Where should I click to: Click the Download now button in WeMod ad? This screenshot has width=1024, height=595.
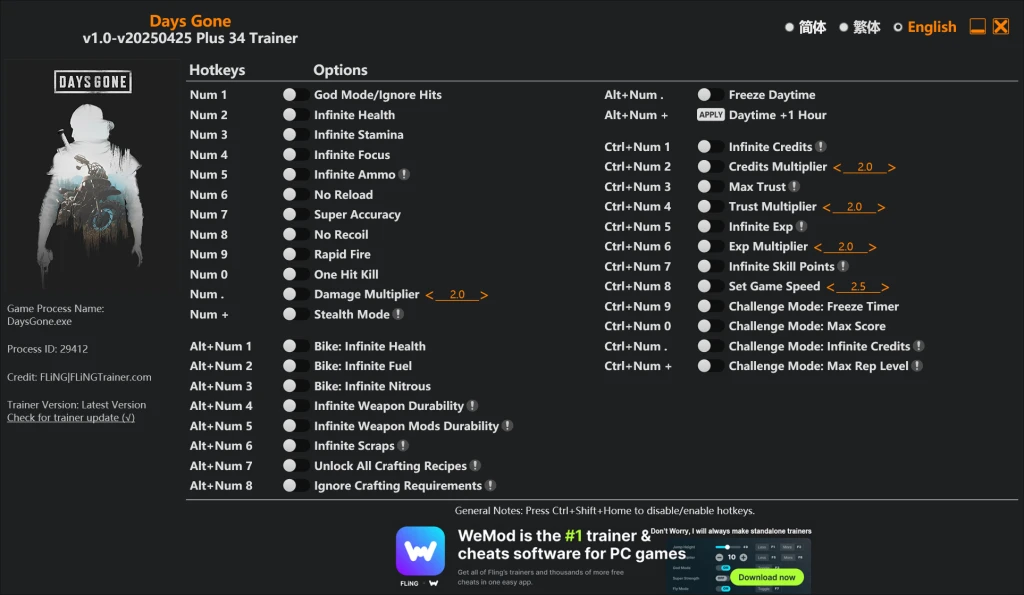(767, 577)
